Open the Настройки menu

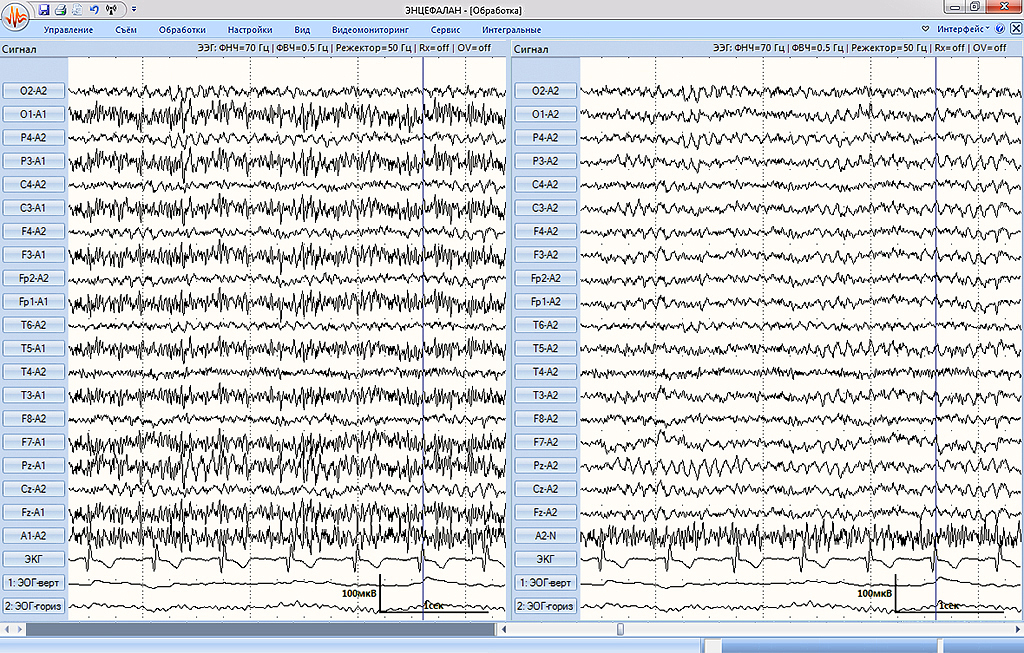[250, 29]
